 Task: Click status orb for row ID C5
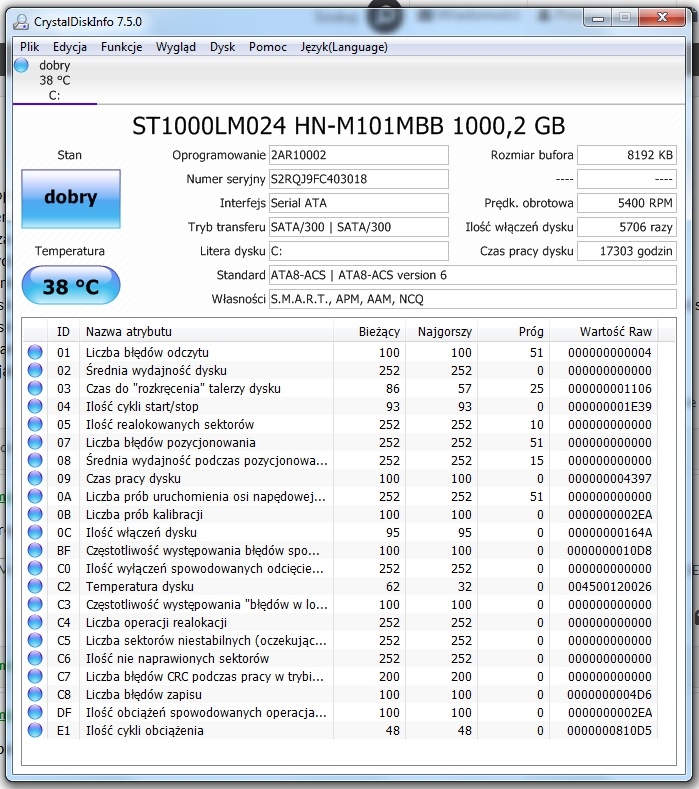pyautogui.click(x=35, y=640)
